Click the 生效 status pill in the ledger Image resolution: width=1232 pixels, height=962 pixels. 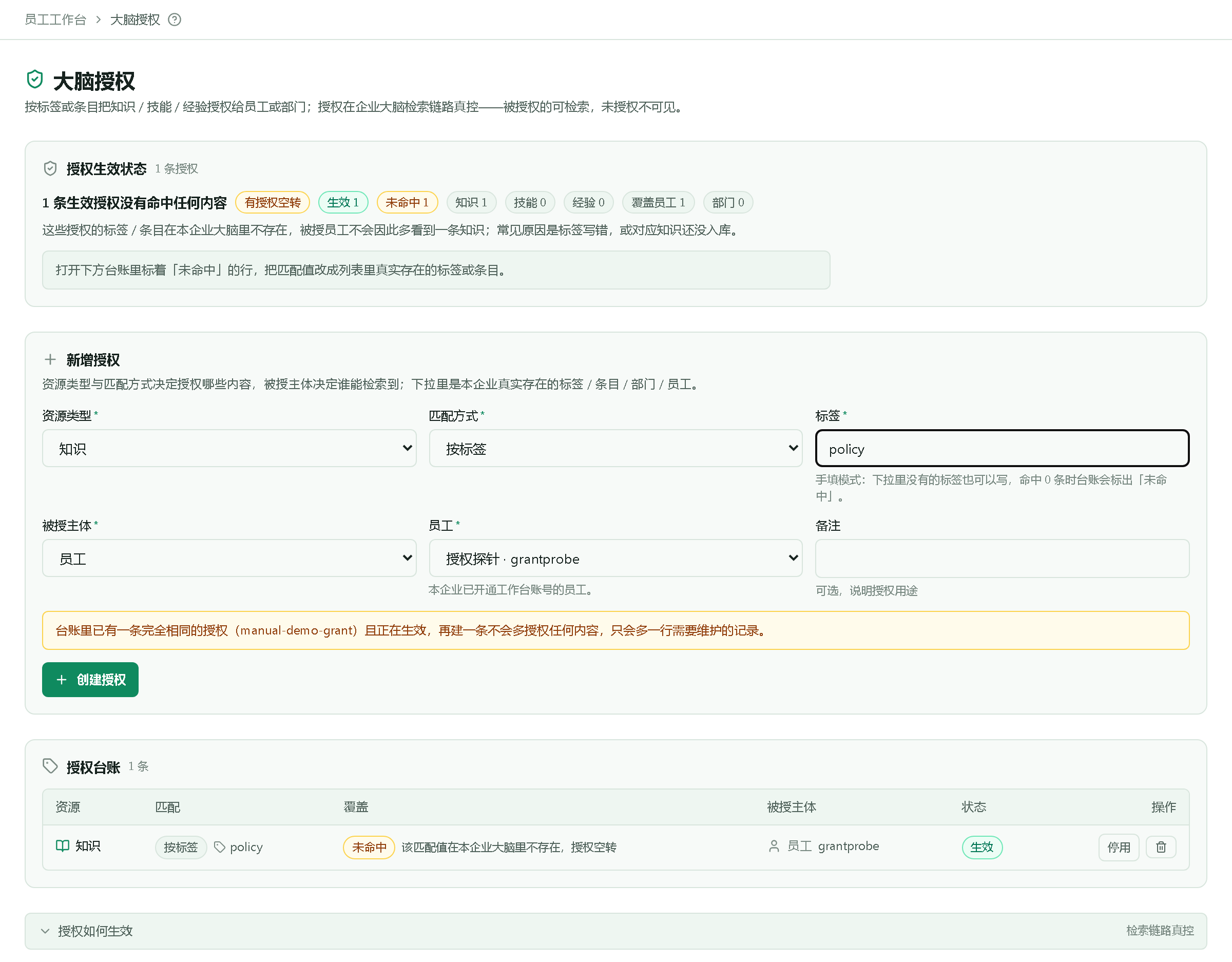[981, 847]
